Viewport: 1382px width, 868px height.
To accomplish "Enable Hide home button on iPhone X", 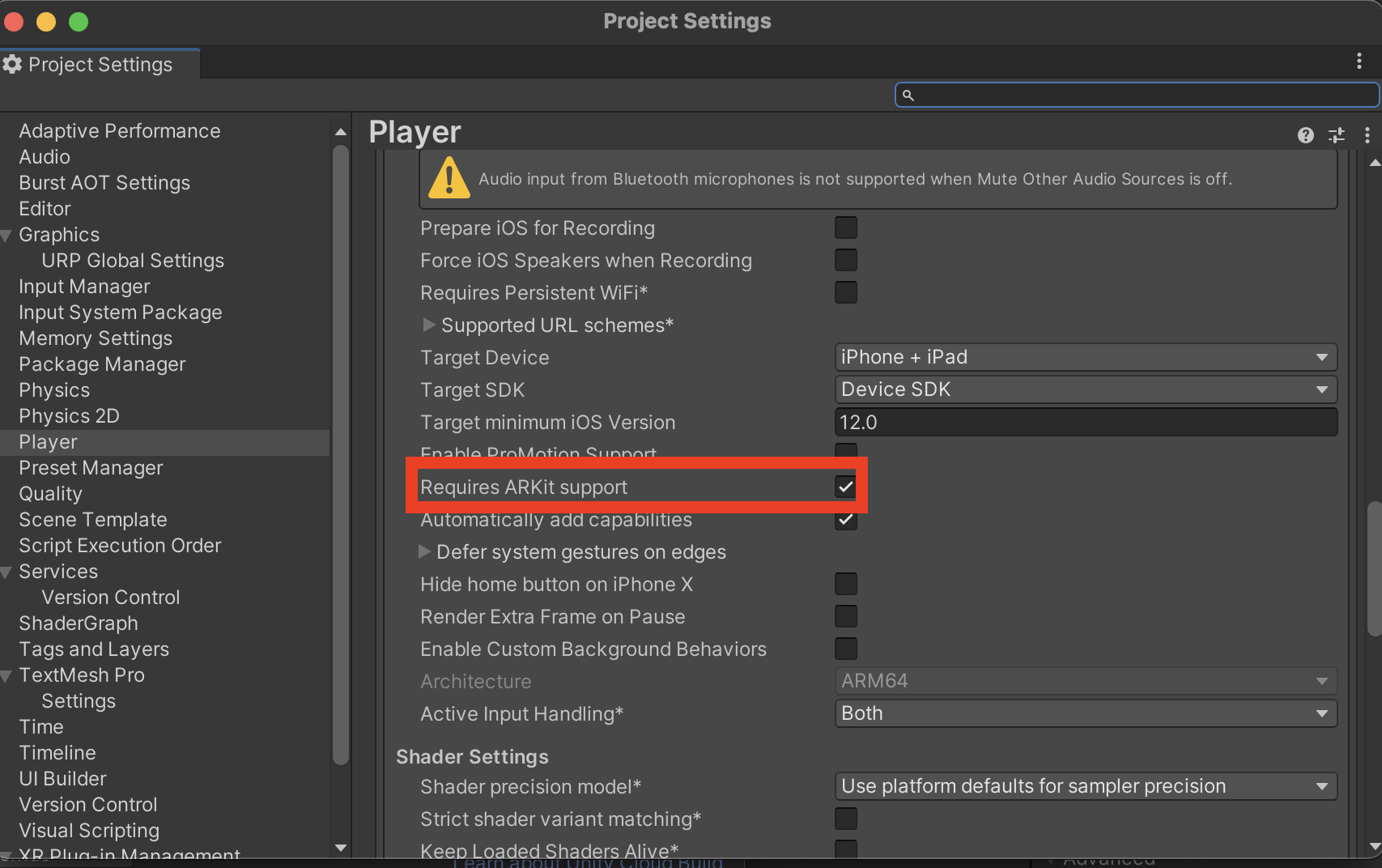I will (x=846, y=584).
